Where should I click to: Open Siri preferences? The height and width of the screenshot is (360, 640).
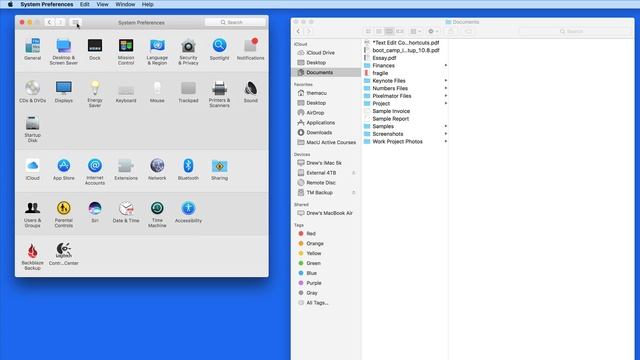95,211
